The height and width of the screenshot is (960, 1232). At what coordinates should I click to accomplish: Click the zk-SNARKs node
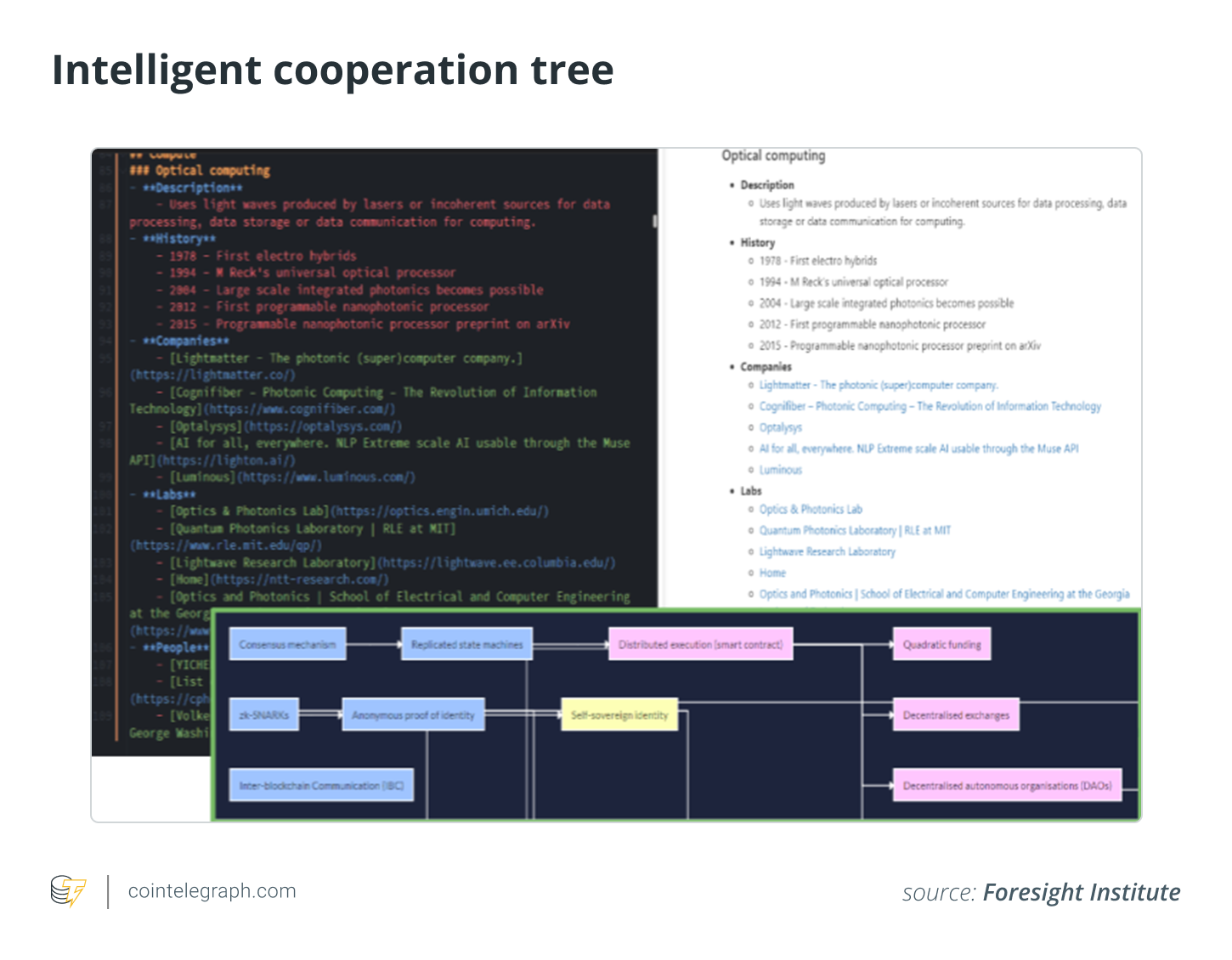click(263, 715)
